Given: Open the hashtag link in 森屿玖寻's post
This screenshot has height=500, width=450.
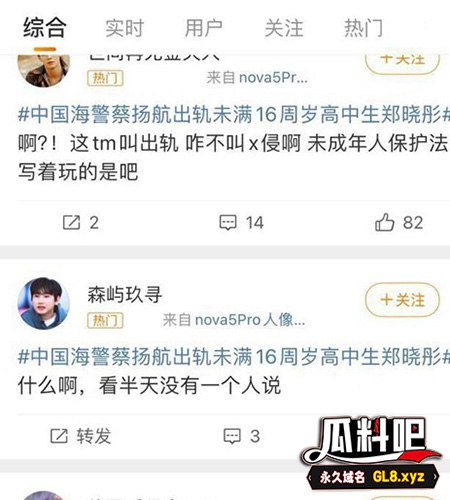Looking at the screenshot, I should tap(234, 356).
